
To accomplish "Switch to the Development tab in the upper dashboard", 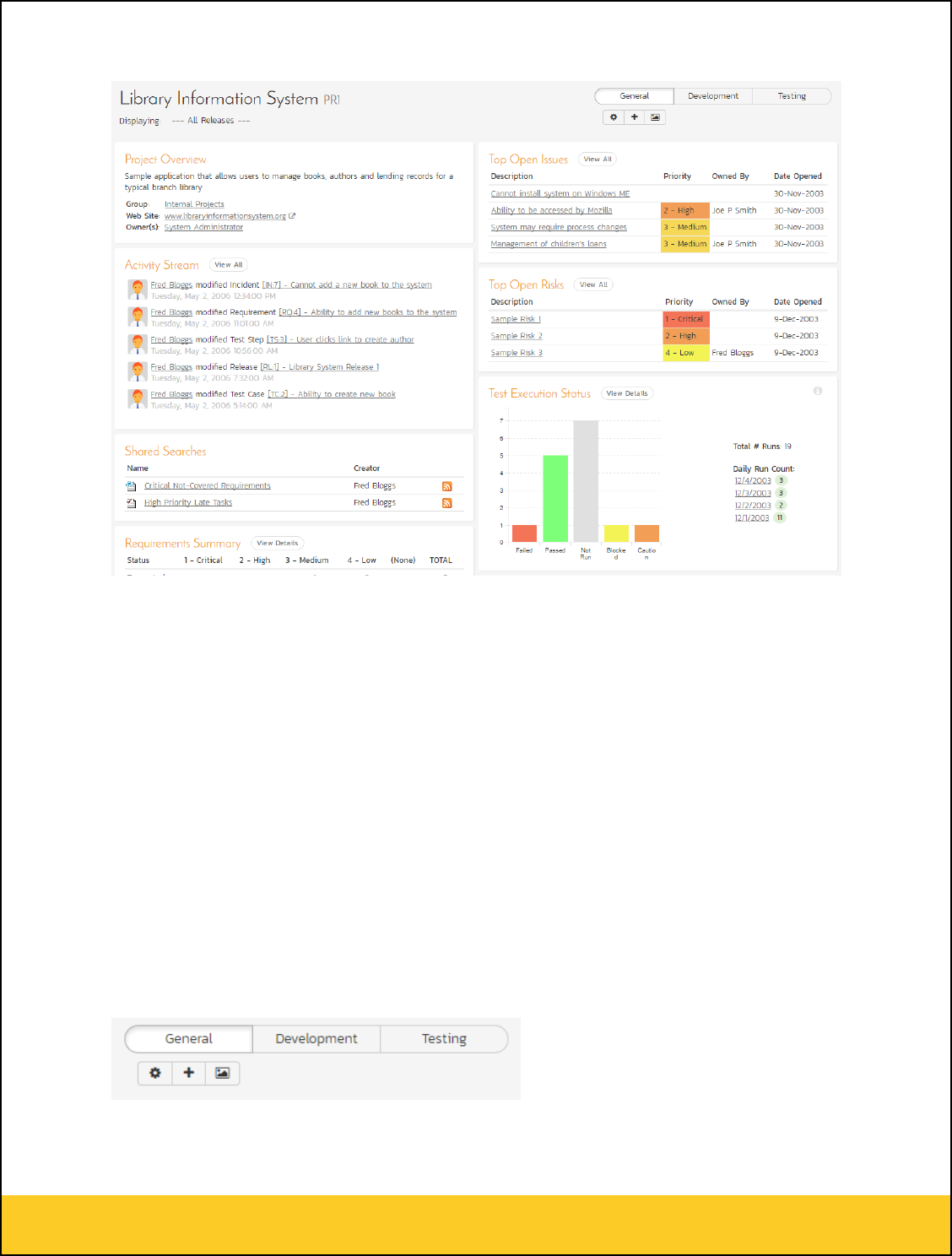I will (713, 96).
